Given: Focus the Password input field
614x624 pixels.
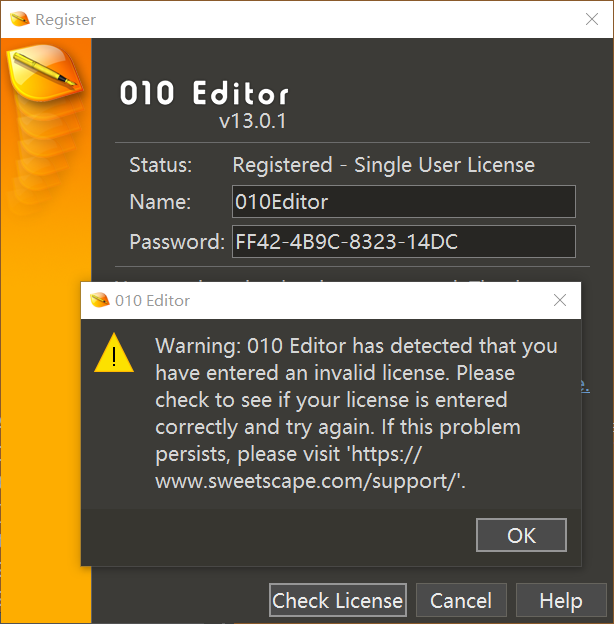Looking at the screenshot, I should [403, 241].
